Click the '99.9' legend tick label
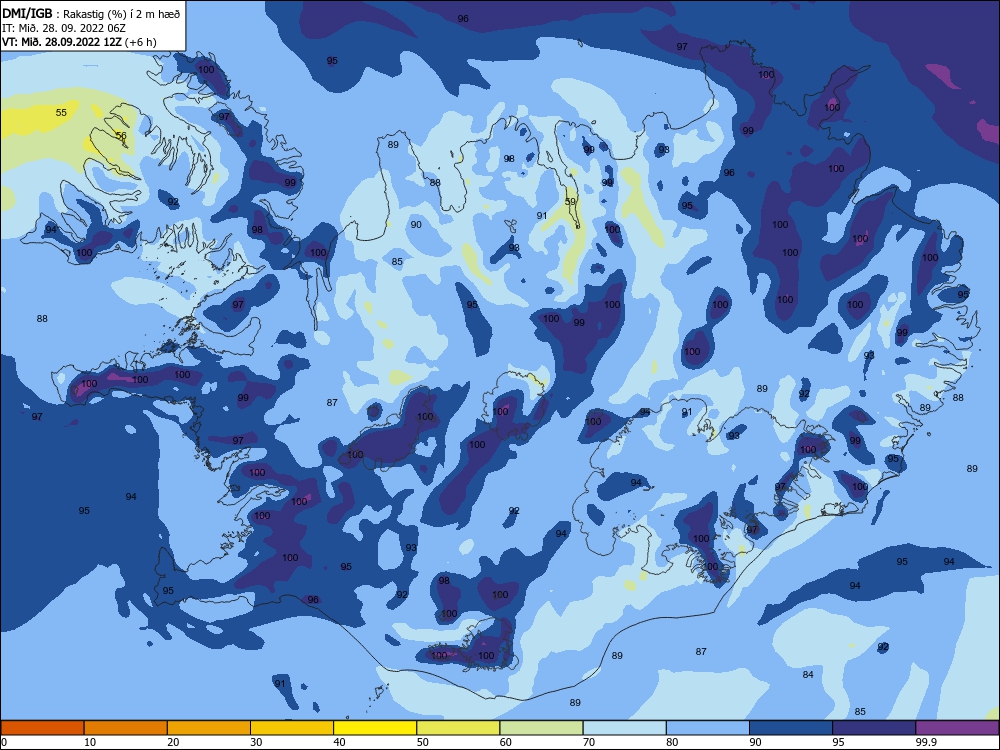Screen dimensions: 1000x750 (x=925, y=742)
